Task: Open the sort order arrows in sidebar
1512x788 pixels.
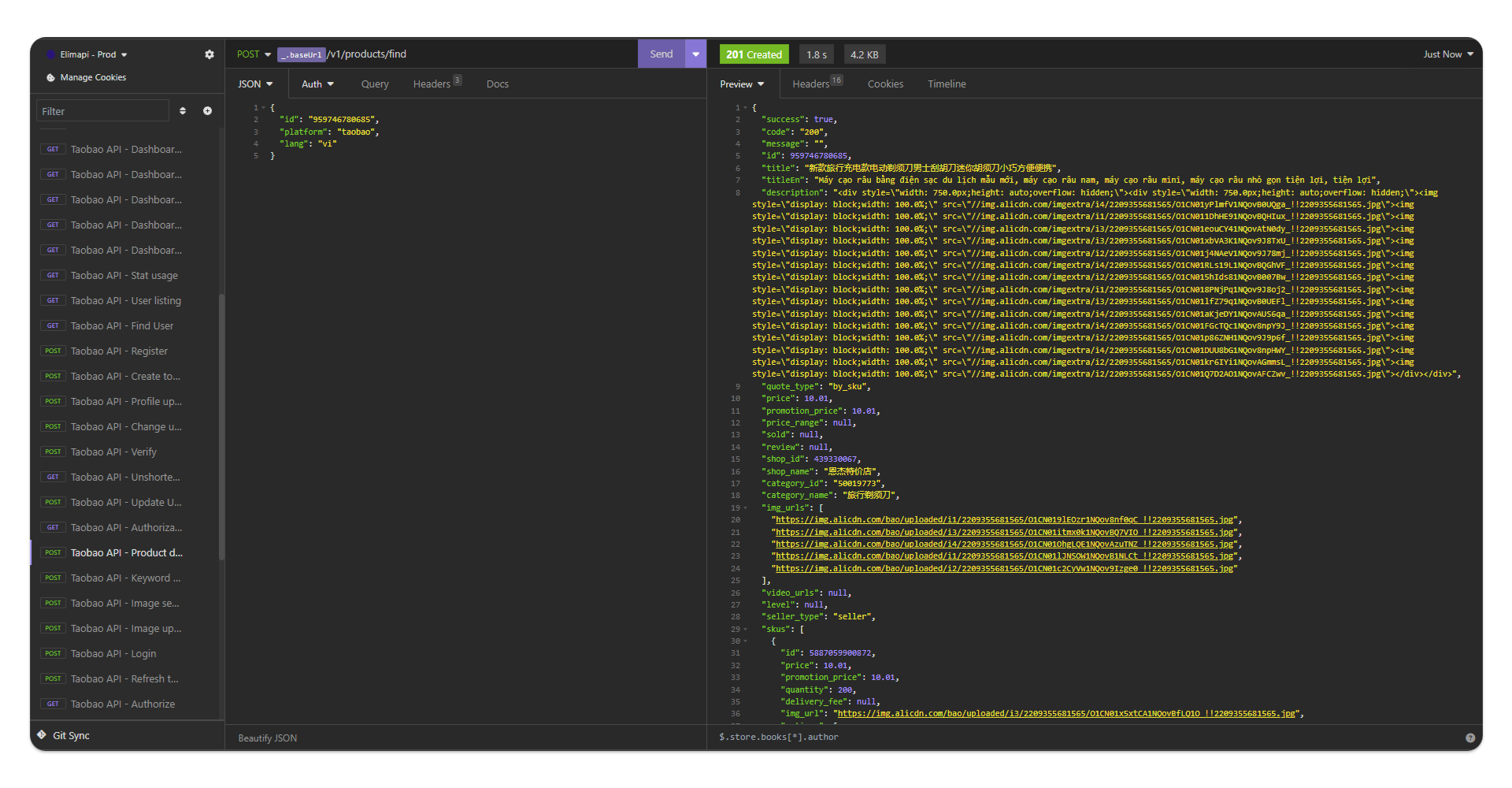Action: pyautogui.click(x=183, y=111)
